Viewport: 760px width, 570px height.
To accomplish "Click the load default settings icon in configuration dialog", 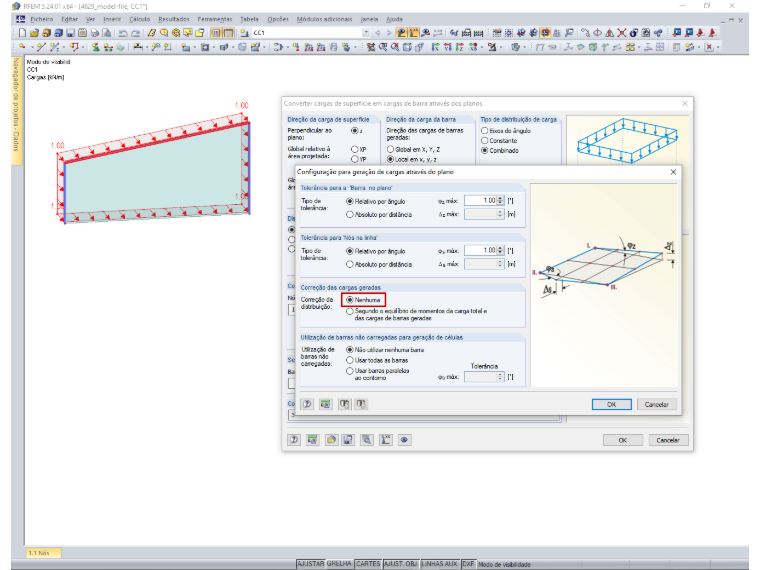I will pyautogui.click(x=344, y=404).
